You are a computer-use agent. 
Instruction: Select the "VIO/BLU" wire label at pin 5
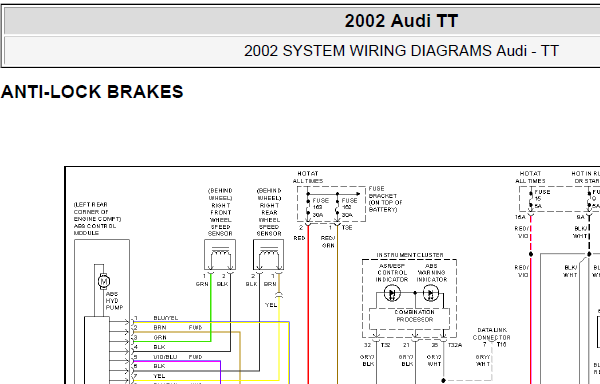pos(165,357)
